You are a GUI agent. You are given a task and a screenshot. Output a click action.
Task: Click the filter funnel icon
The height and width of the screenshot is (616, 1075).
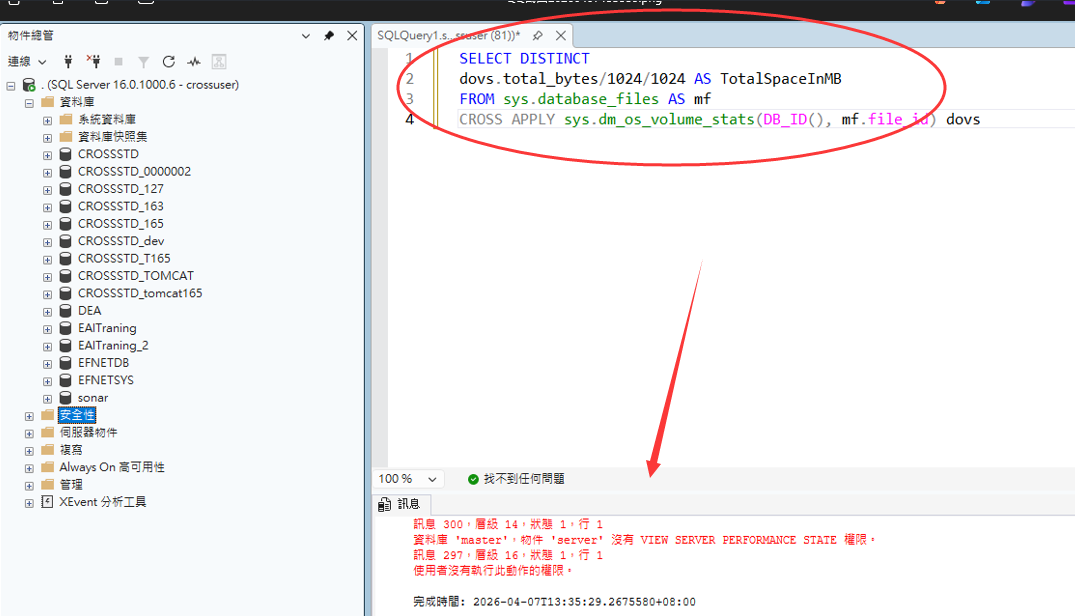[x=144, y=62]
